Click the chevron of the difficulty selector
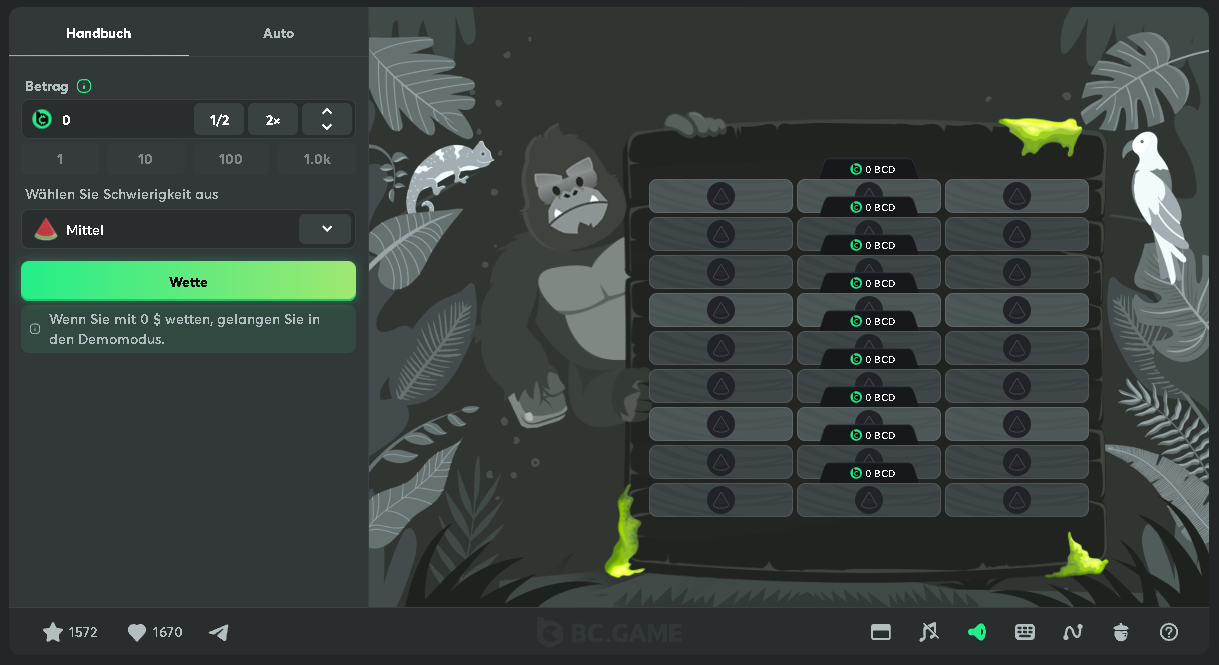 [326, 229]
